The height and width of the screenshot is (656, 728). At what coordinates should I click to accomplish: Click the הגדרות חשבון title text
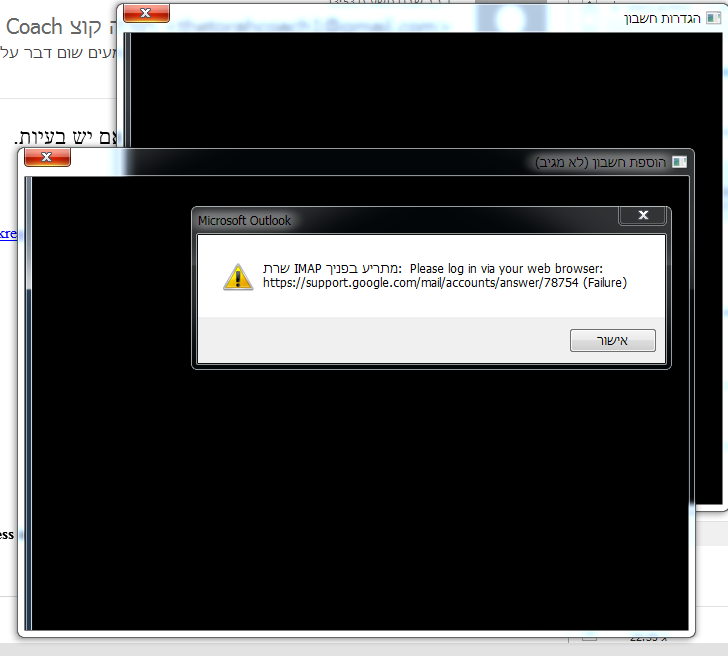point(662,19)
